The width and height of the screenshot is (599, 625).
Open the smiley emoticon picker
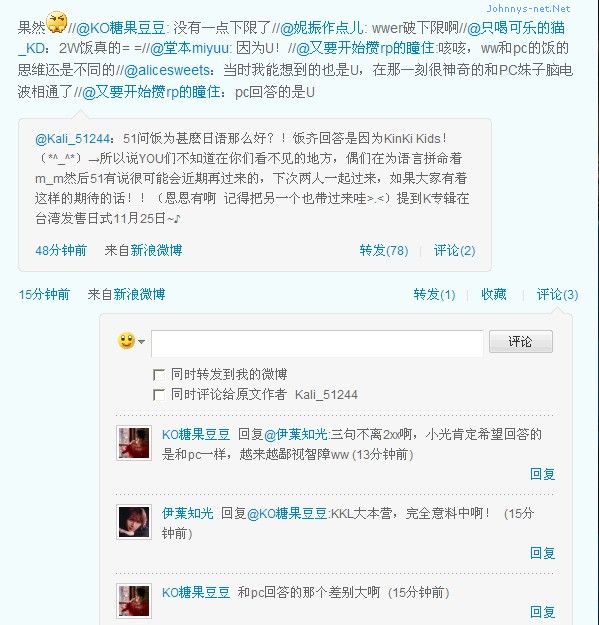click(126, 341)
